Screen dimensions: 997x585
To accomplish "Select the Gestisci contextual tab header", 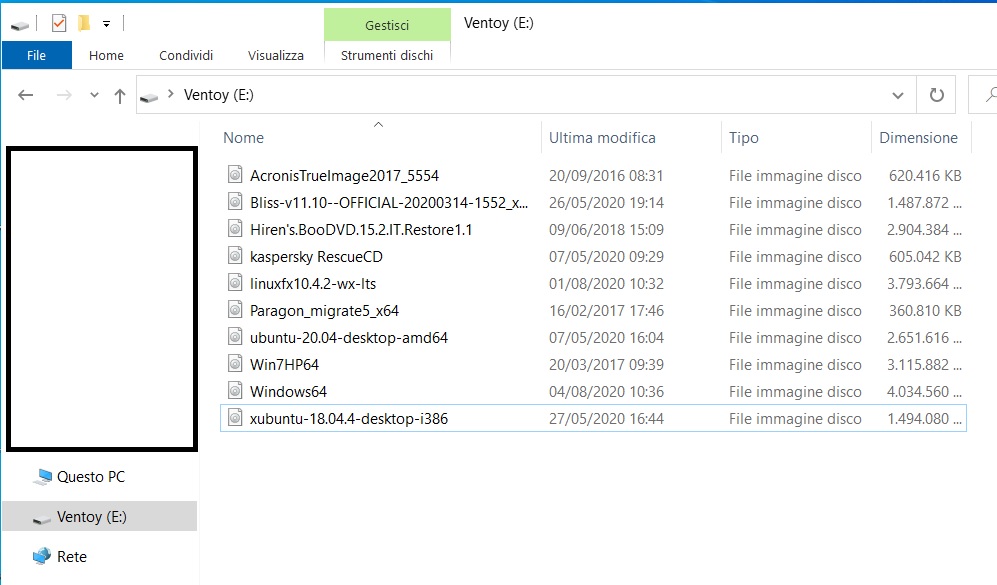I will click(387, 25).
